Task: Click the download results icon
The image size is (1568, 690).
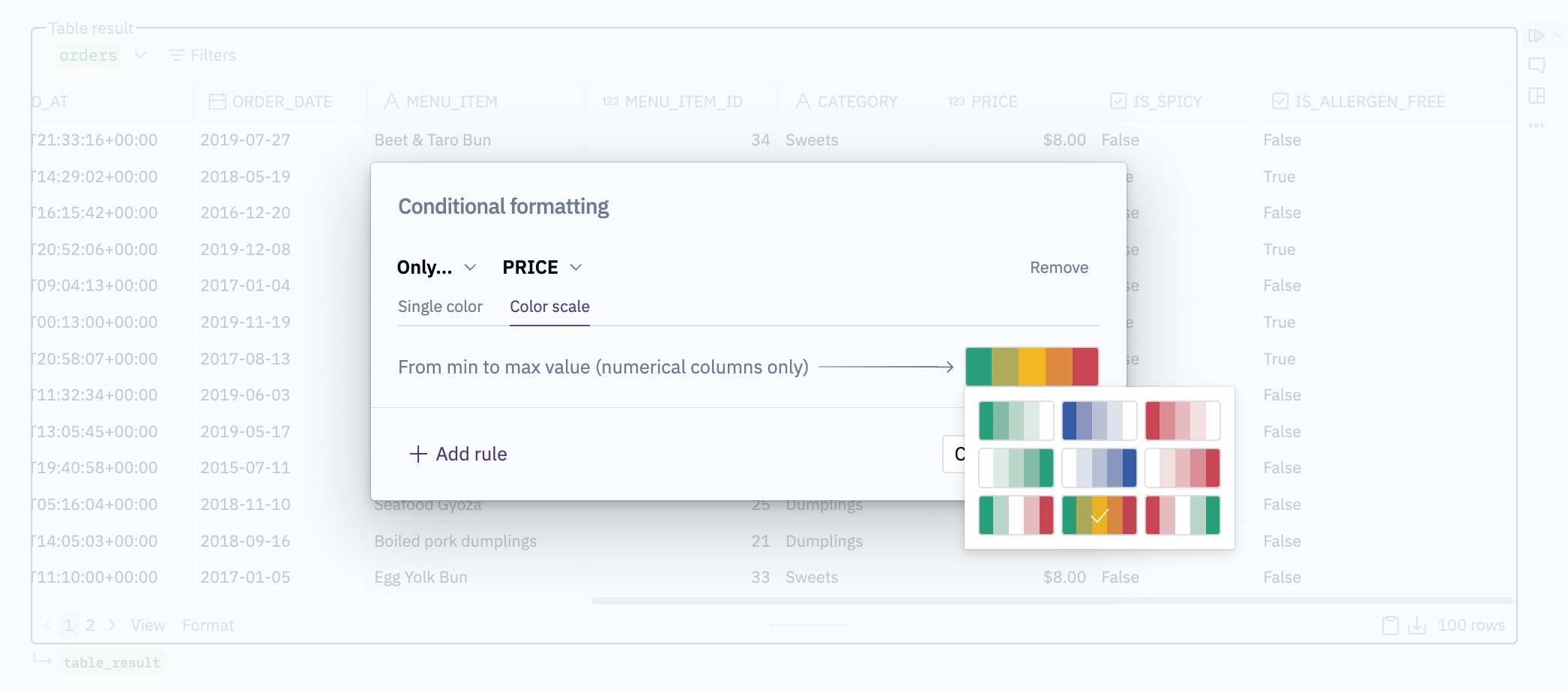Action: 1417,625
